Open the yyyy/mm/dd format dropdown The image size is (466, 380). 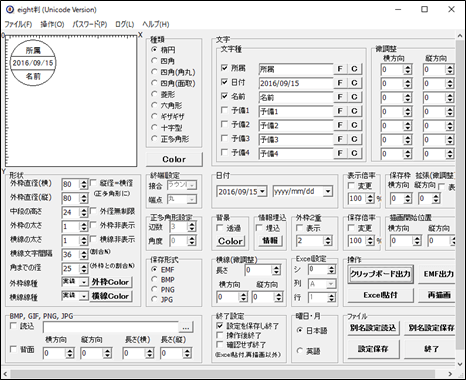[328, 191]
